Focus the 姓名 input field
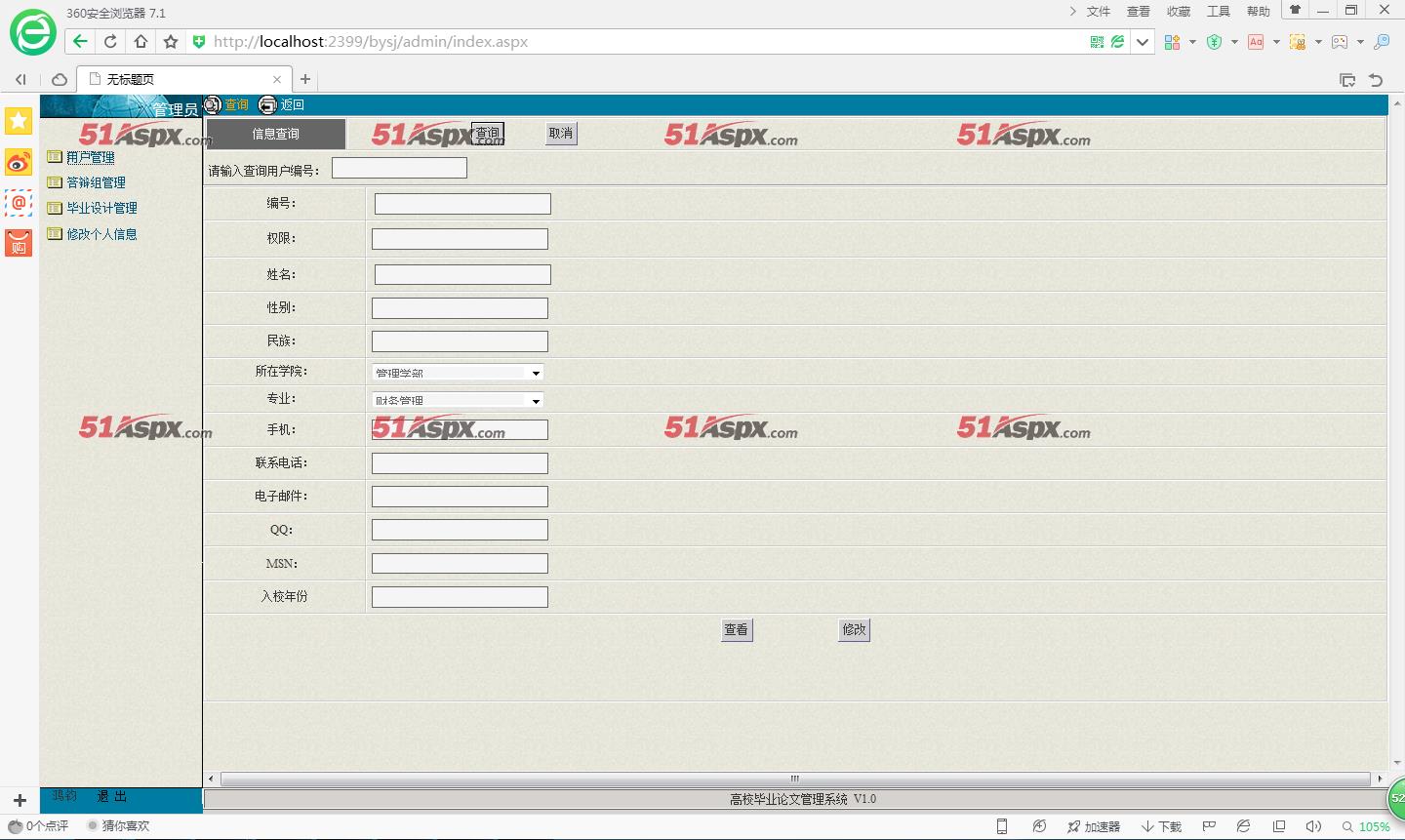The width and height of the screenshot is (1405, 840). pos(462,275)
